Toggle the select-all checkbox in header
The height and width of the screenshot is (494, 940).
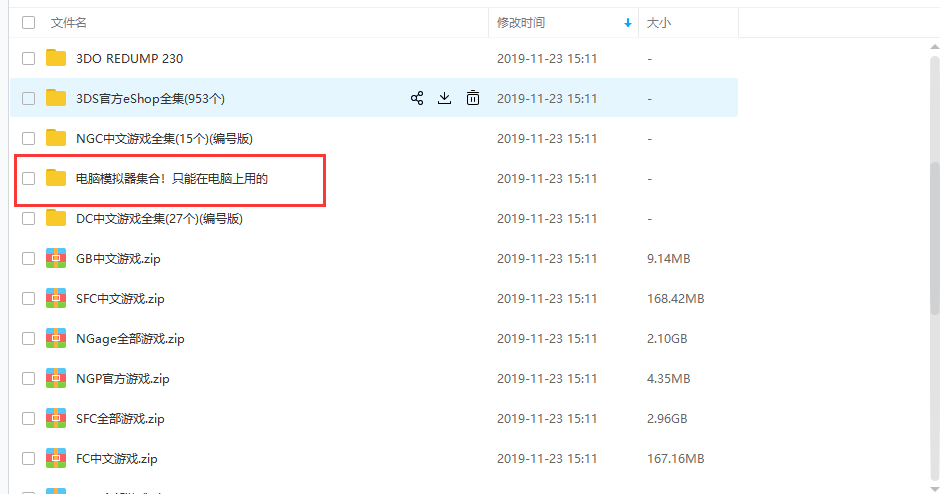click(28, 23)
